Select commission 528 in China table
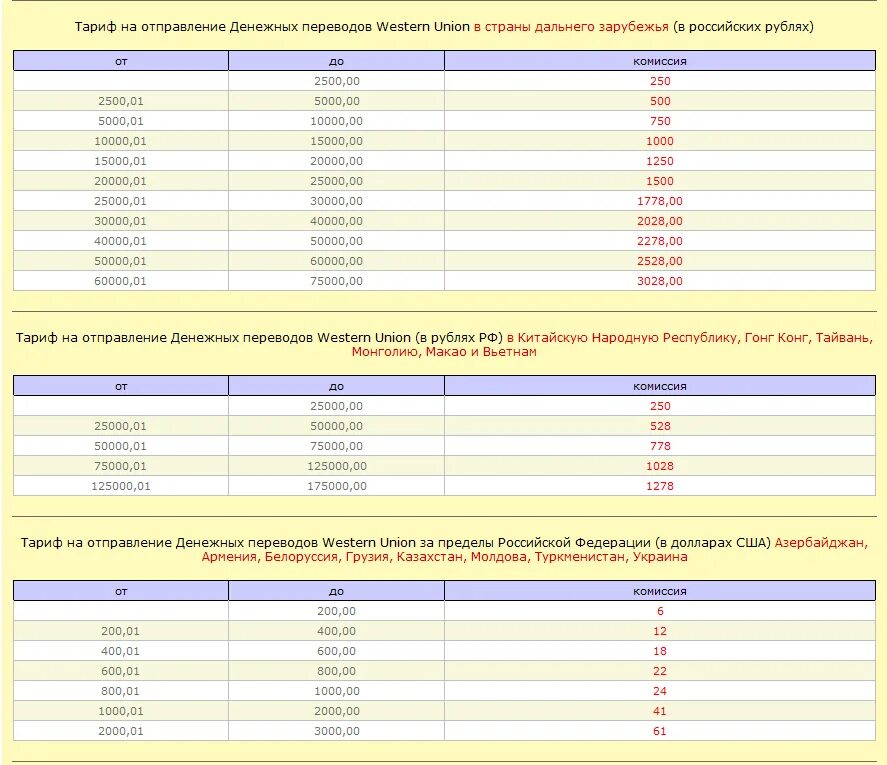Screen dimensions: 887x765 click(x=660, y=426)
